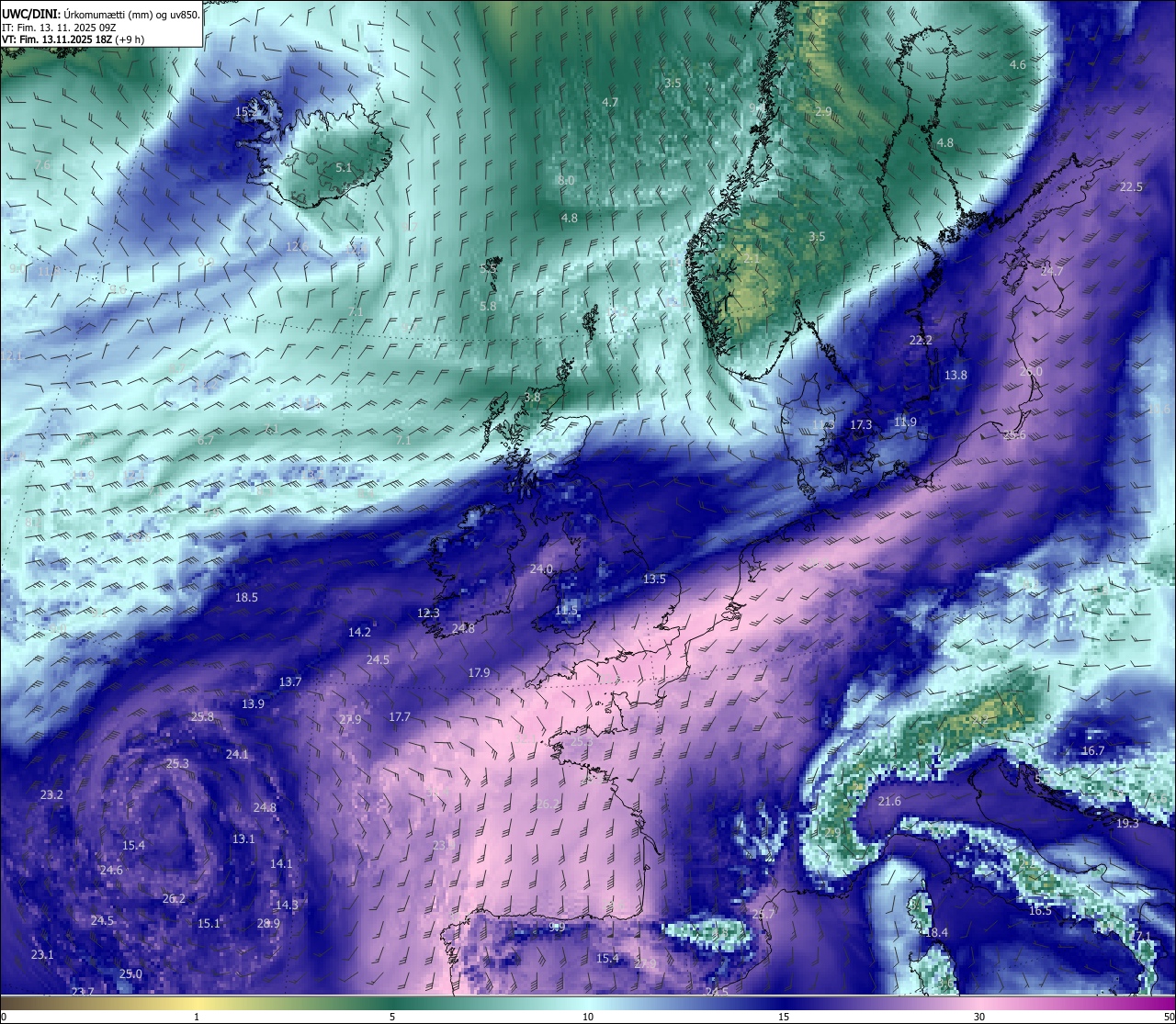Click the UWC/DINI Úrkomumætti title line
The image size is (1176, 1024).
[x=100, y=14]
